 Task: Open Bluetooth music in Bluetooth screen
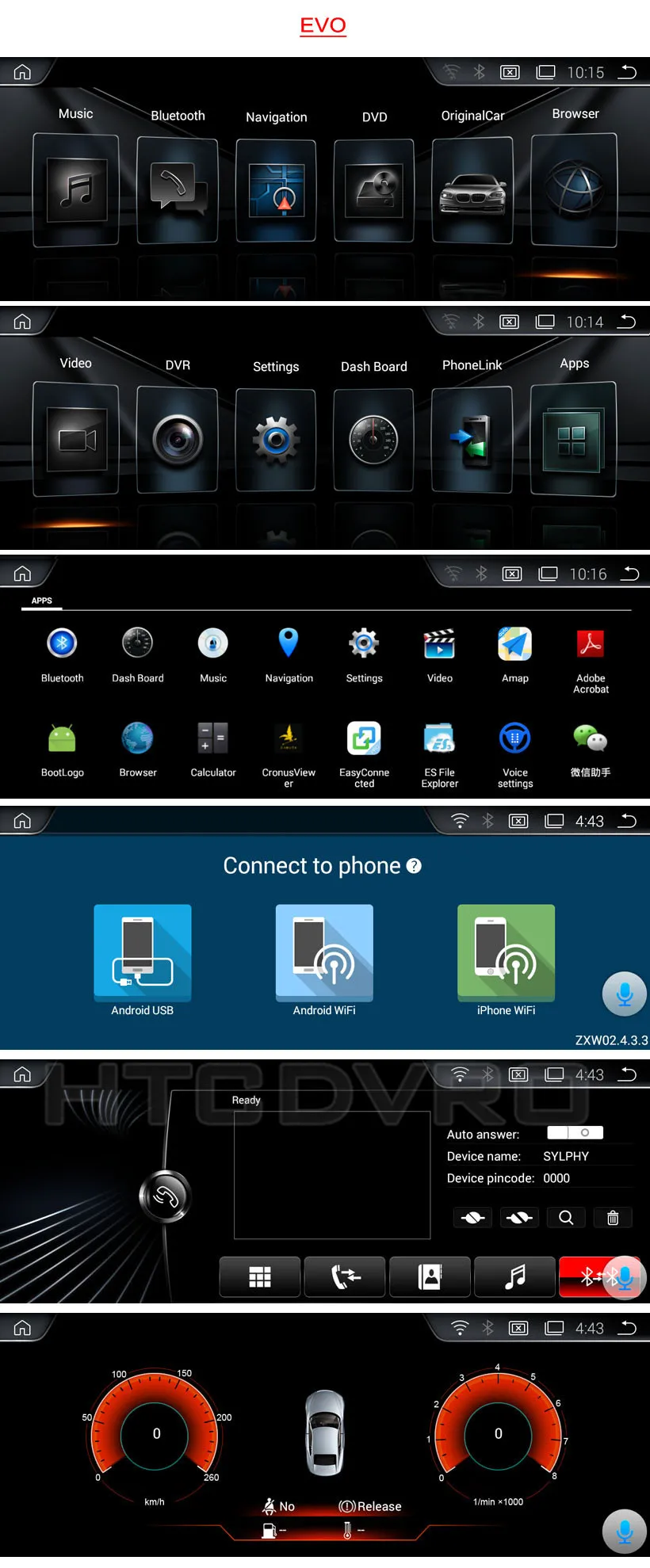click(515, 1276)
